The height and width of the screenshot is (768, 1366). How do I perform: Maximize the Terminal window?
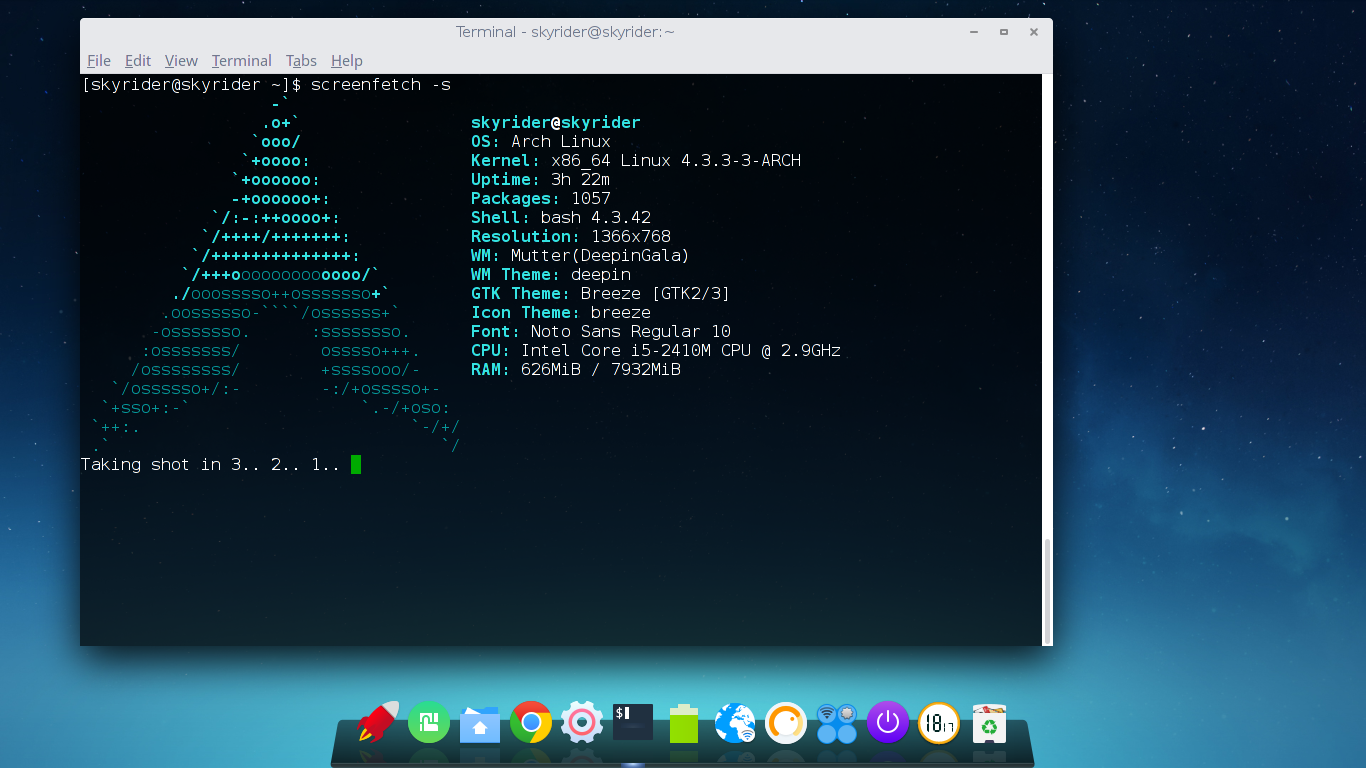click(x=1004, y=32)
